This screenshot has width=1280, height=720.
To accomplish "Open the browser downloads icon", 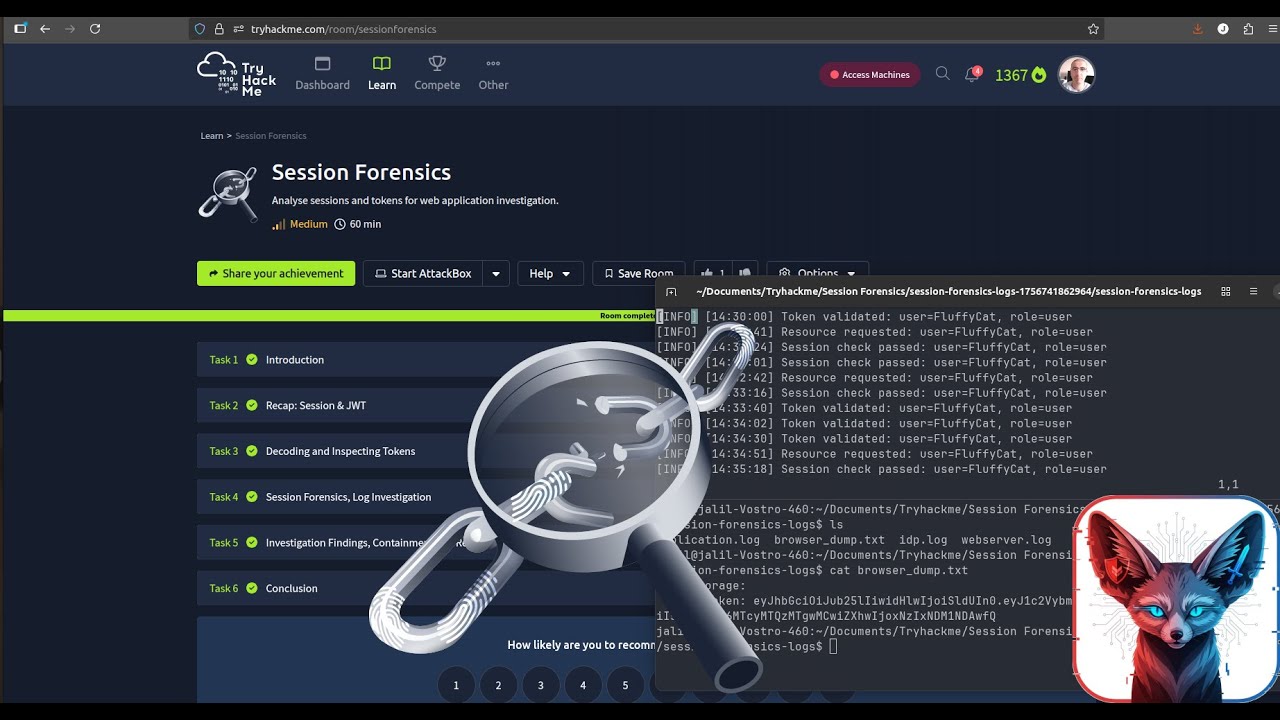I will coord(1198,29).
